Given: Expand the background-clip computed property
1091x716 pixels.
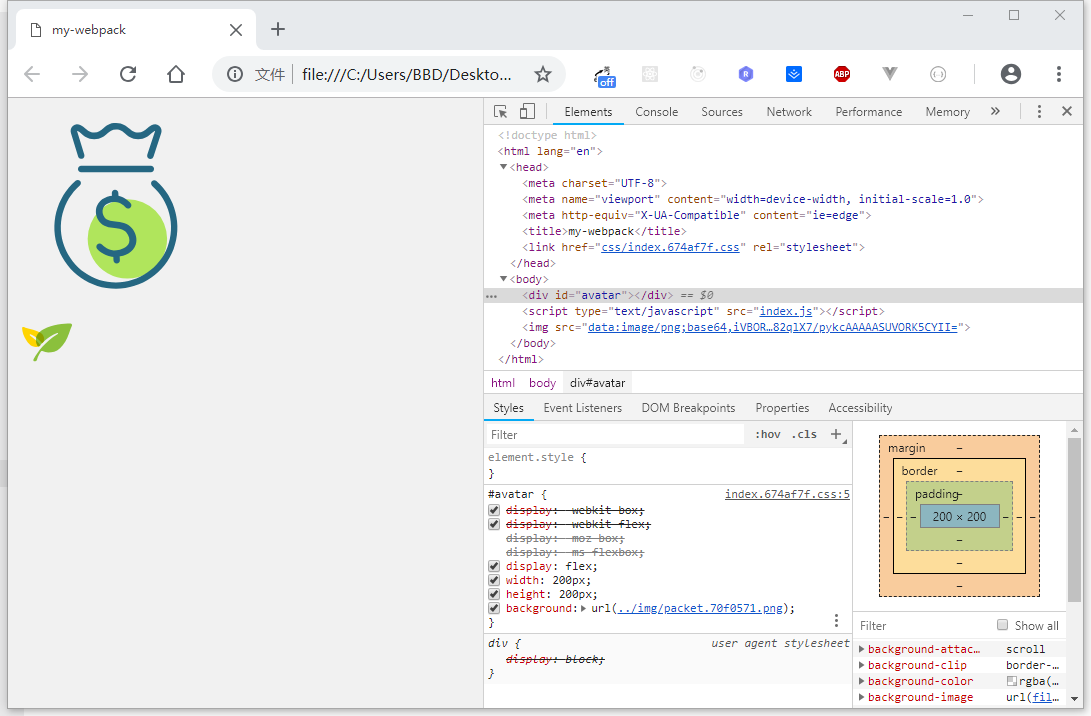Looking at the screenshot, I should coord(861,665).
